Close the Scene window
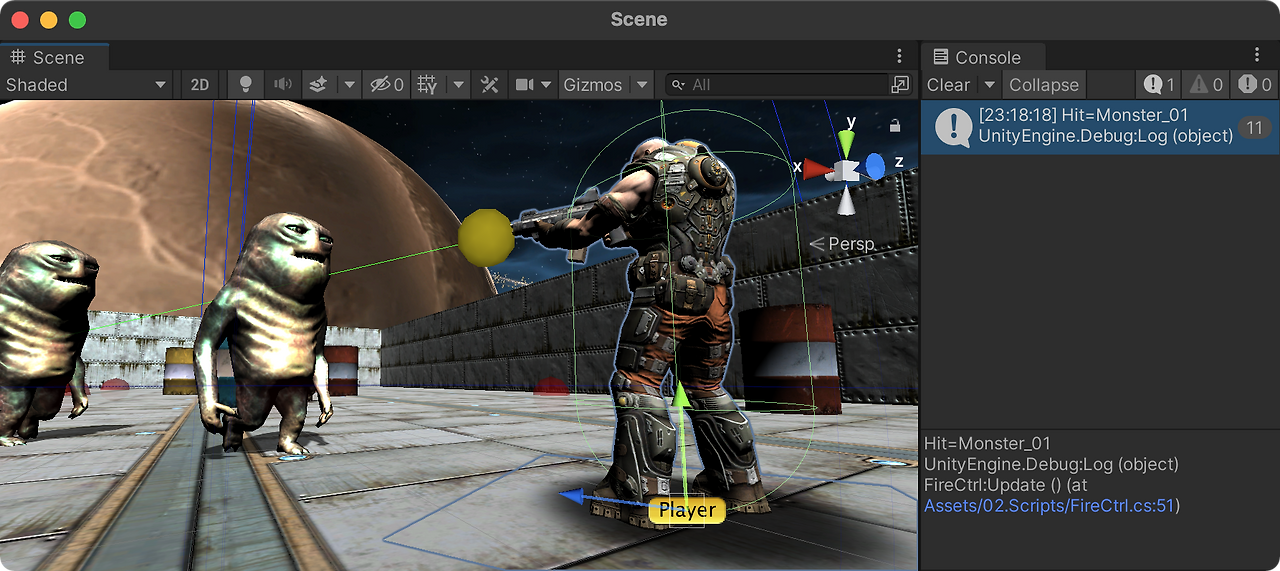The width and height of the screenshot is (1280, 571). pyautogui.click(x=19, y=20)
